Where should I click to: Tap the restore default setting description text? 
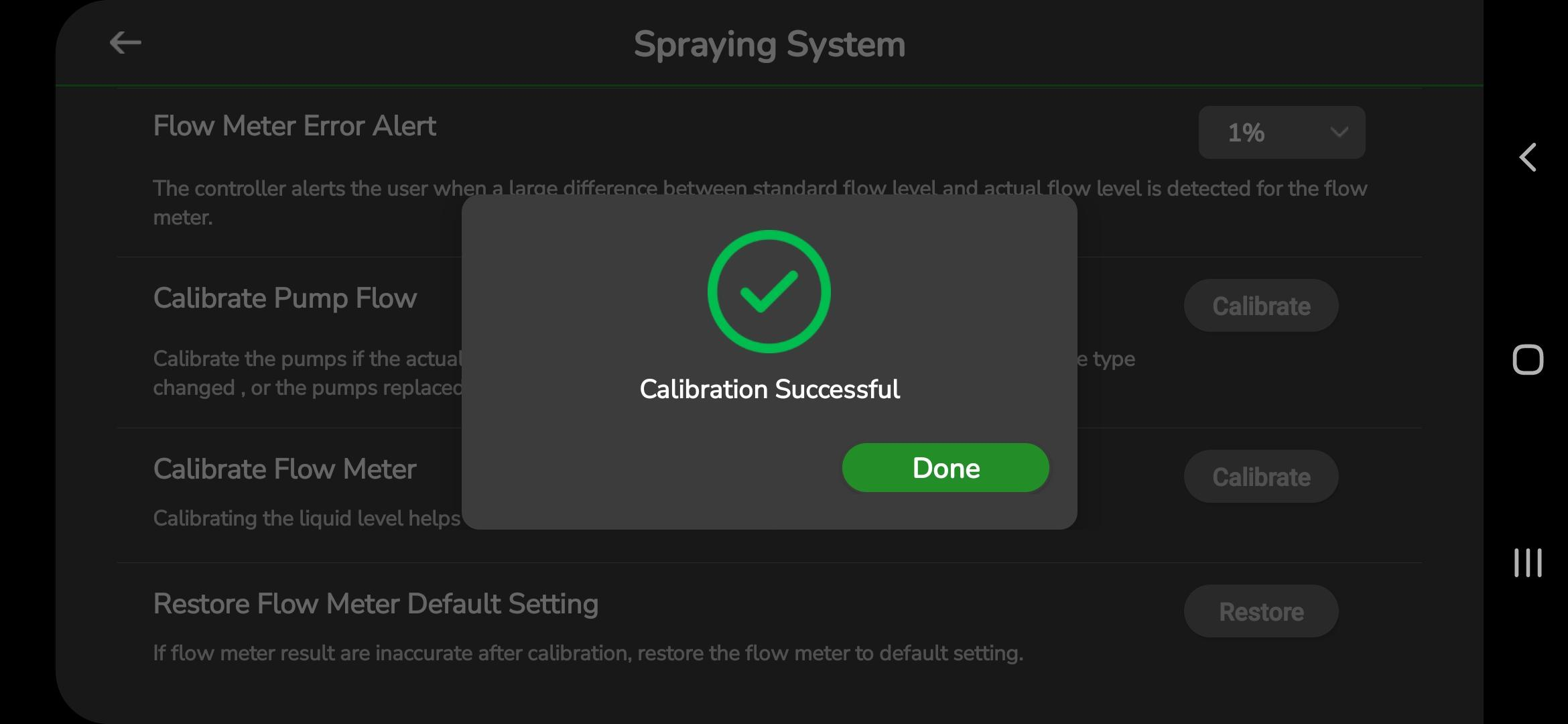click(x=588, y=653)
